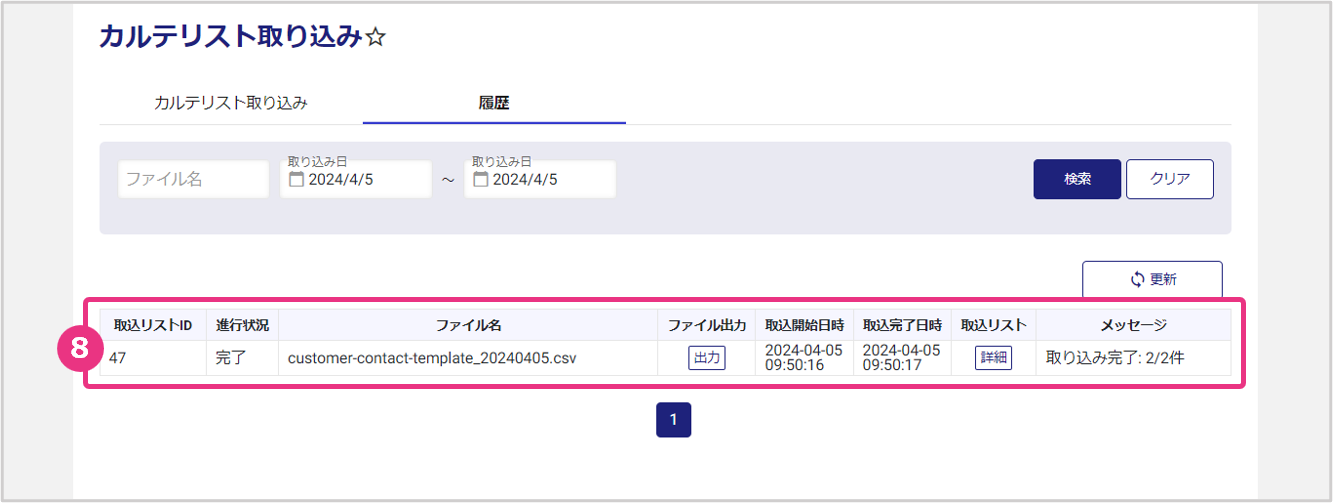Go to page 1 in pagination
The width and height of the screenshot is (1333, 503).
click(x=673, y=420)
